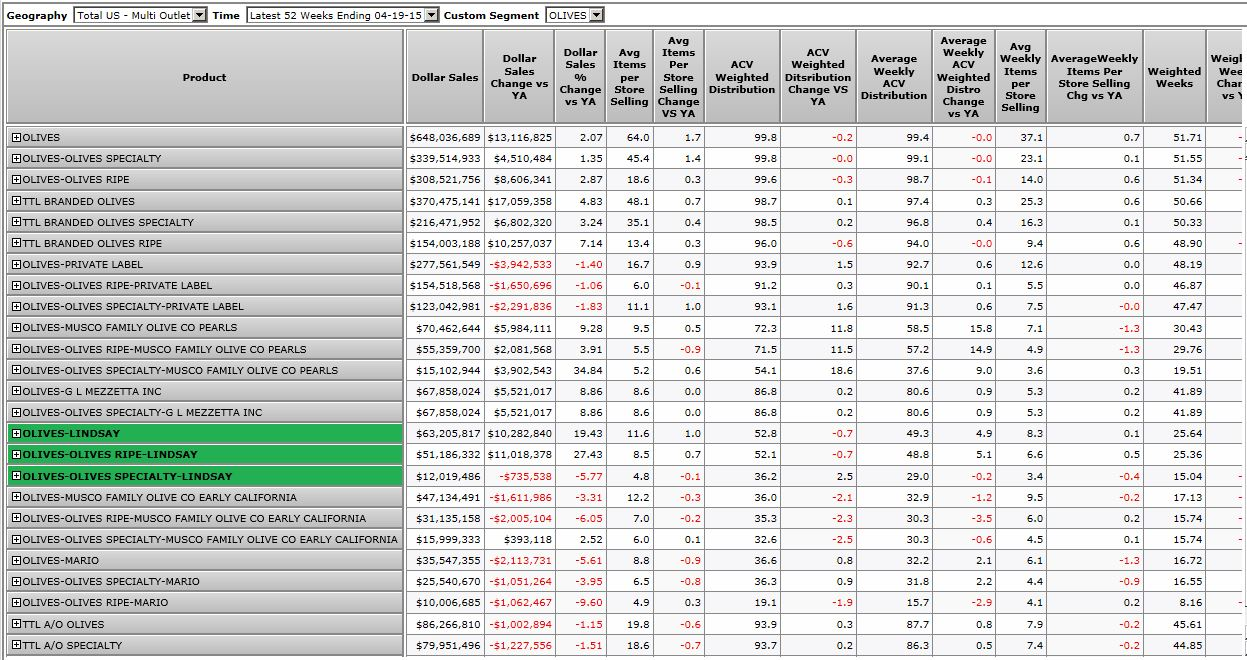Viewport: 1247px width, 660px height.
Task: Expand the TTL A/O OLIVES row
Action: tap(16, 624)
